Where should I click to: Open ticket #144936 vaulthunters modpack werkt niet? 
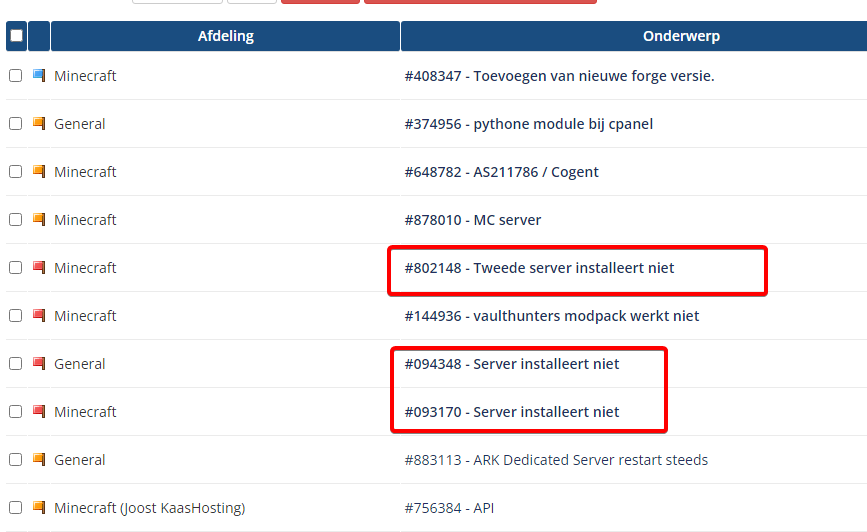pos(551,316)
